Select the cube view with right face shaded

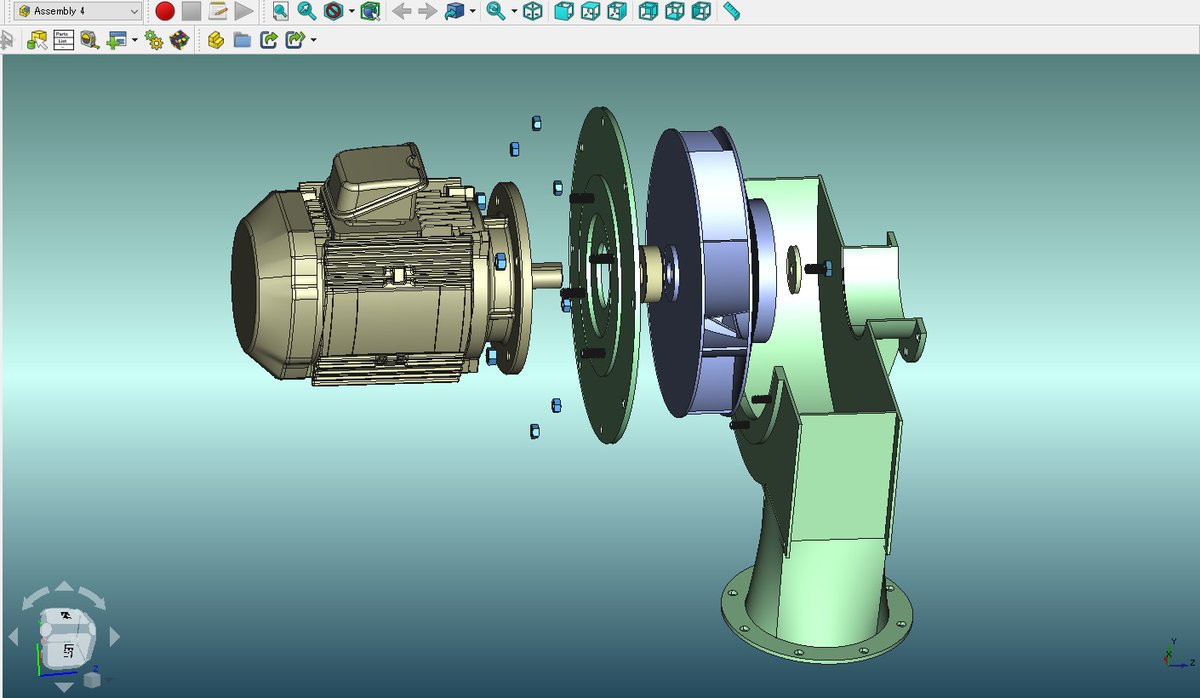tap(617, 11)
